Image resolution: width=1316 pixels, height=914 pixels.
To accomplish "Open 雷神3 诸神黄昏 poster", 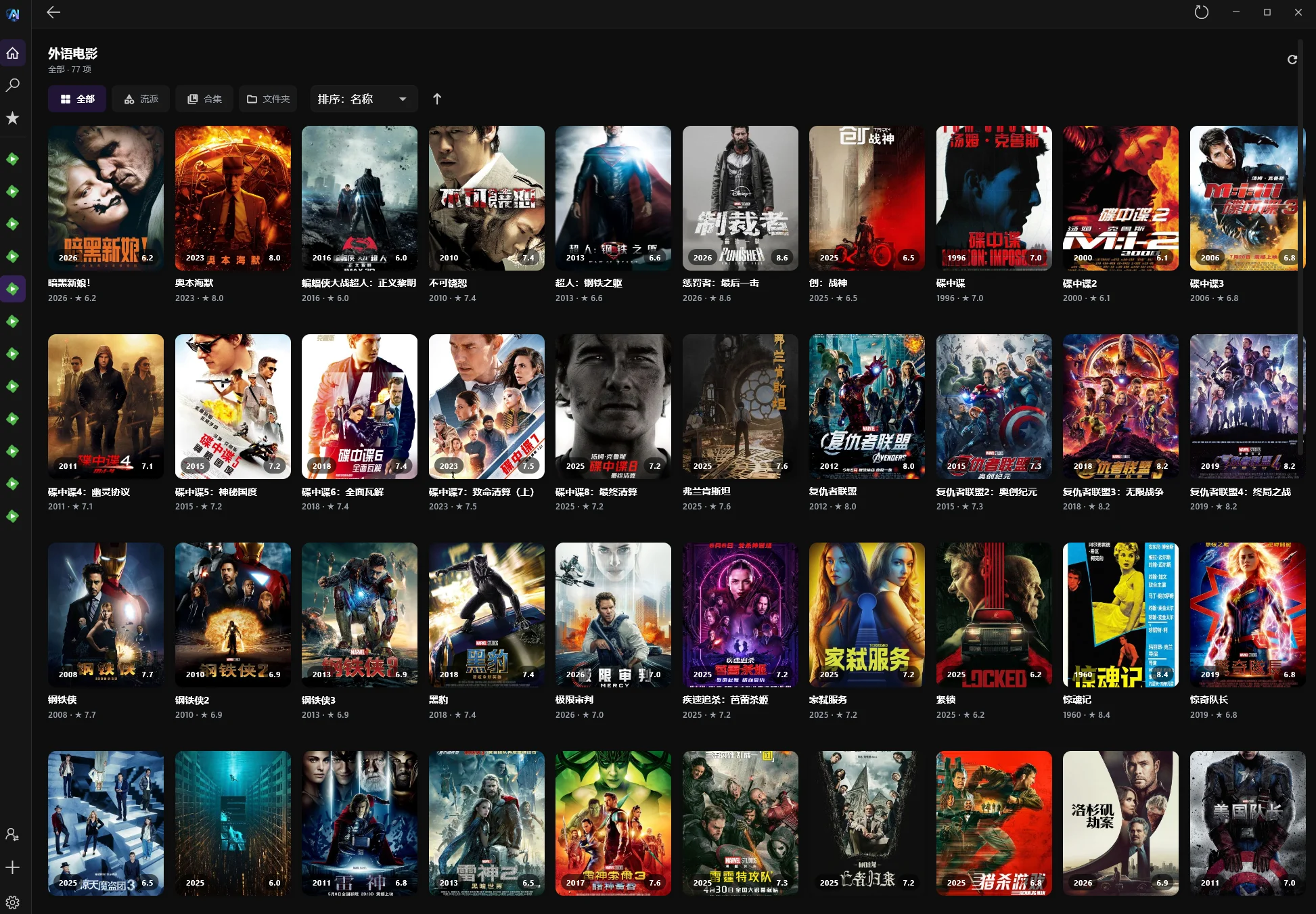I will 613,823.
